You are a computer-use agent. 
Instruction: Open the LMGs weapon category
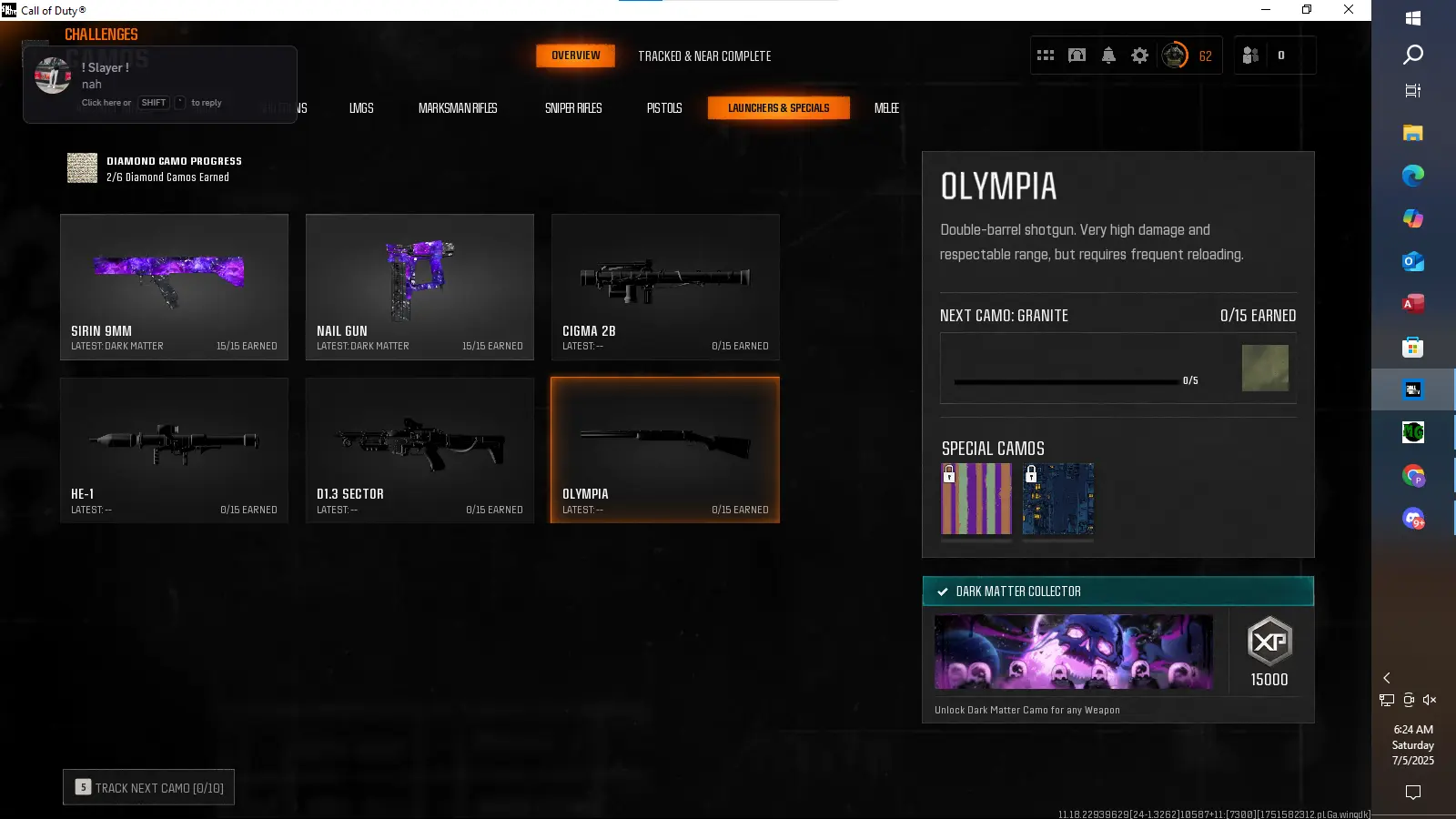(x=361, y=108)
